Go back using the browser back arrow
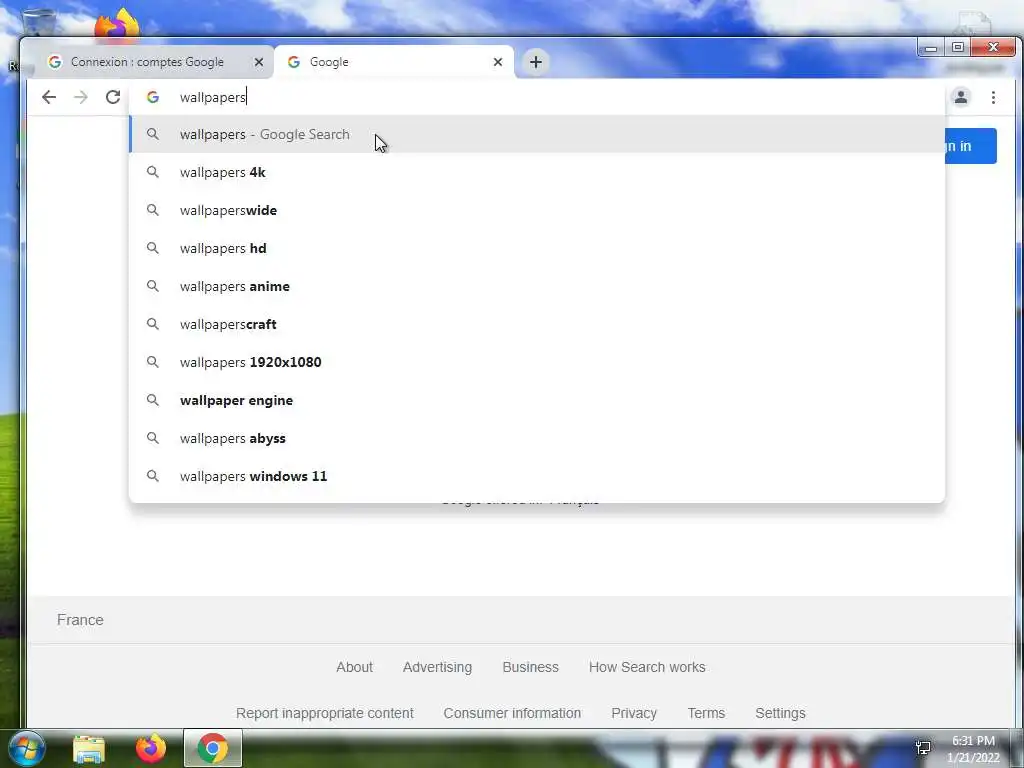 point(49,97)
